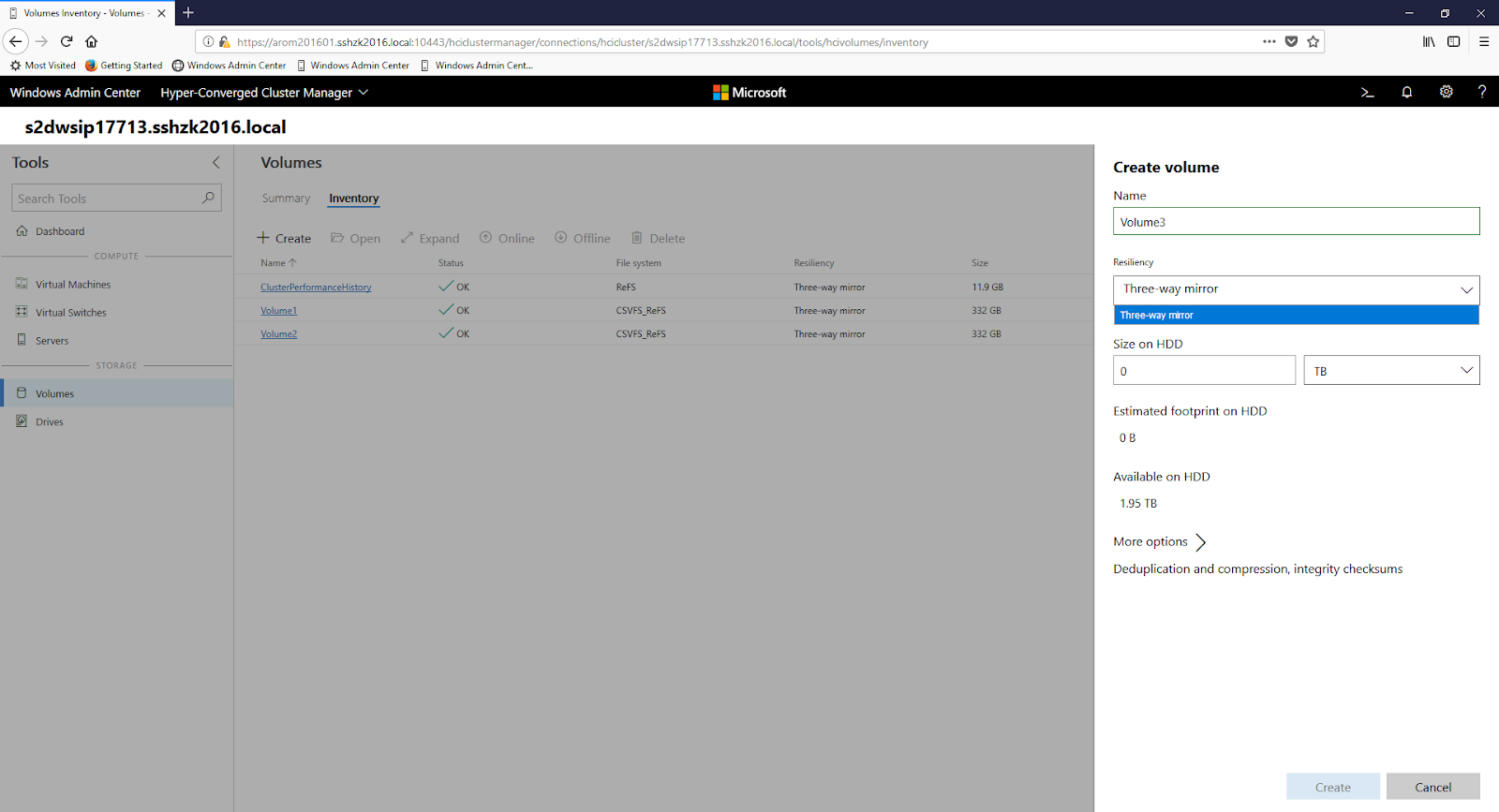View site information icon in address bar
This screenshot has height=812, width=1499.
coord(208,41)
